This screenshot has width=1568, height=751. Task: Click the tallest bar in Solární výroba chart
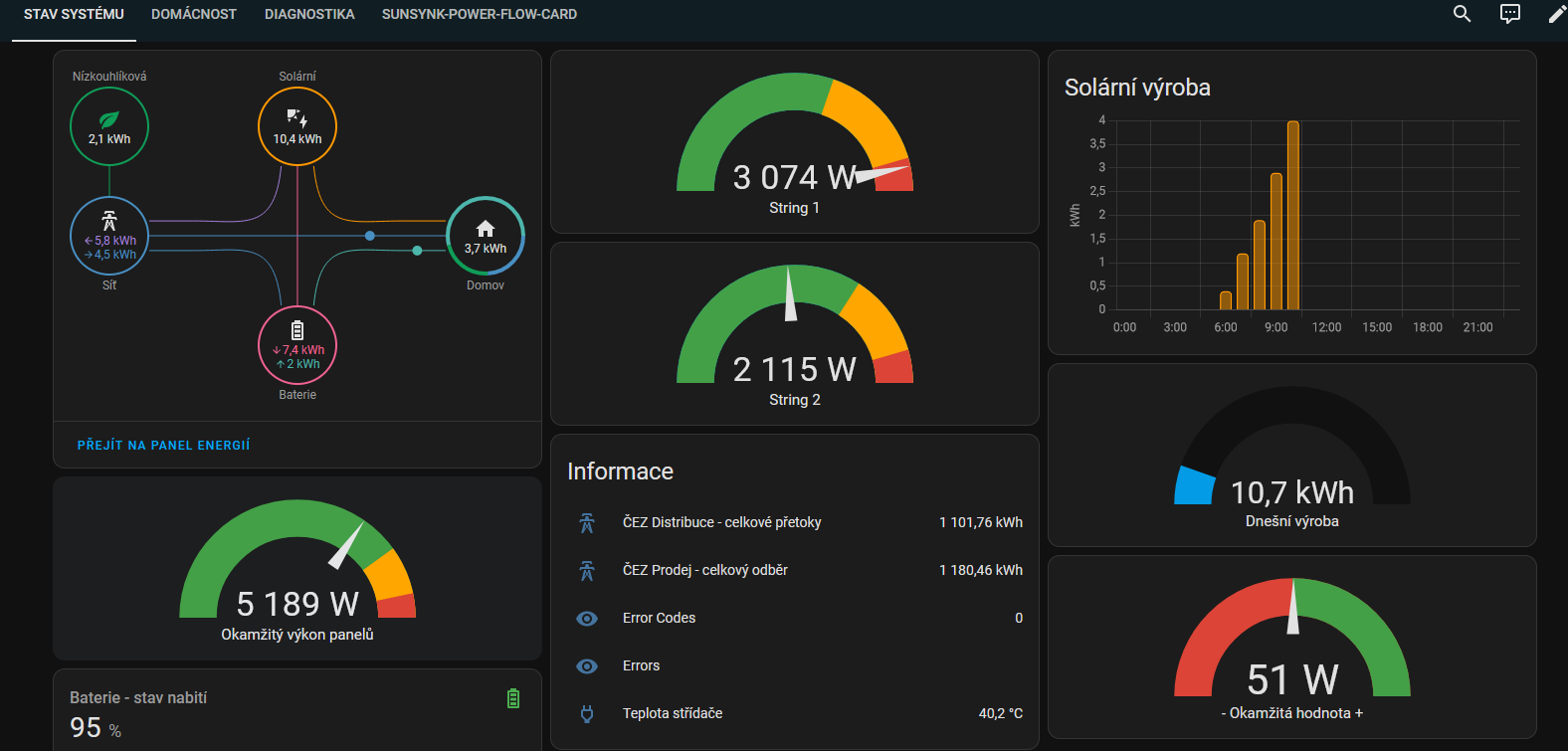[1292, 214]
